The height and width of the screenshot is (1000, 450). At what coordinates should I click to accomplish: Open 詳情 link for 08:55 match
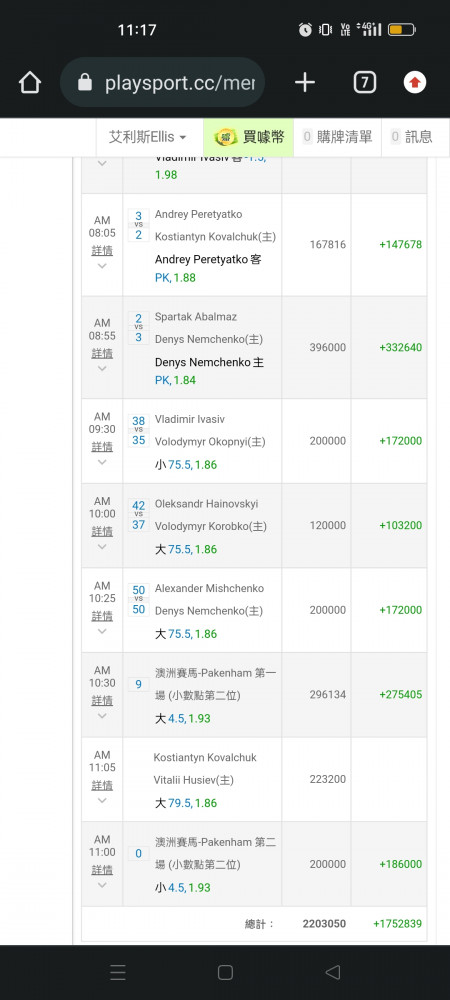pos(102,353)
